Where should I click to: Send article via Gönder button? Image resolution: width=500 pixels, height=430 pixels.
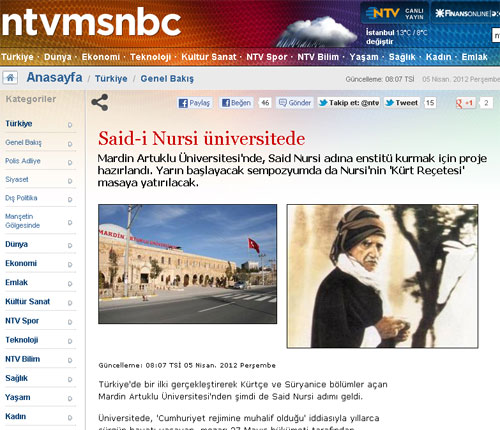[x=295, y=103]
